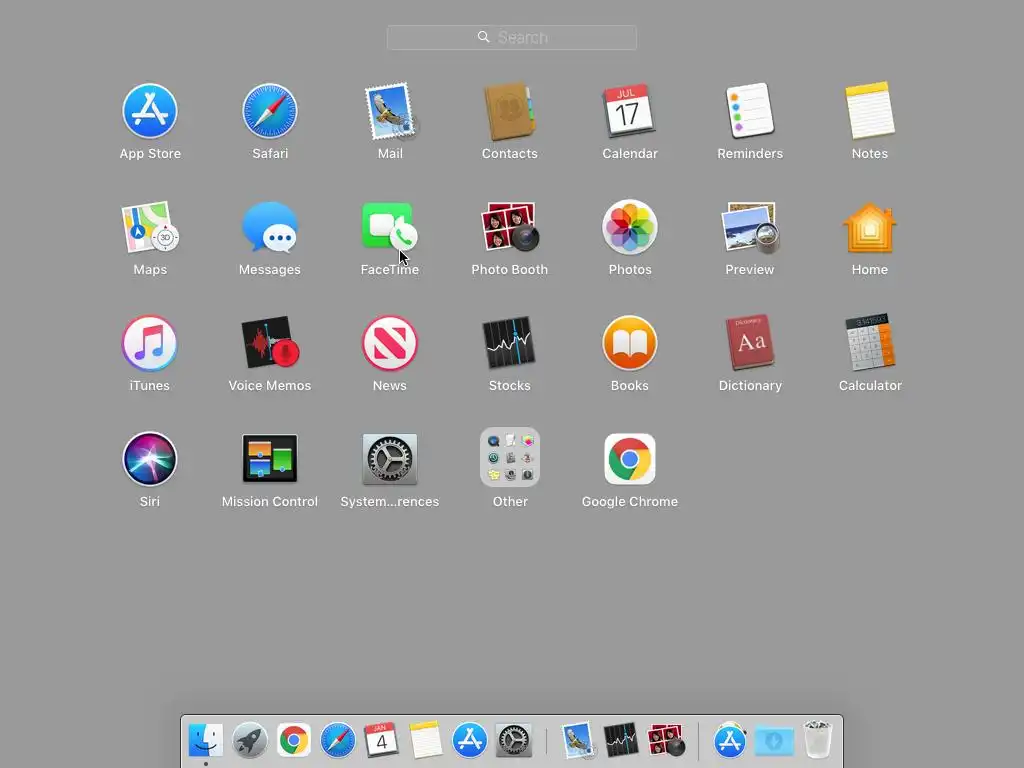Launch the Maps app
Viewport: 1024px width, 768px height.
pyautogui.click(x=150, y=227)
